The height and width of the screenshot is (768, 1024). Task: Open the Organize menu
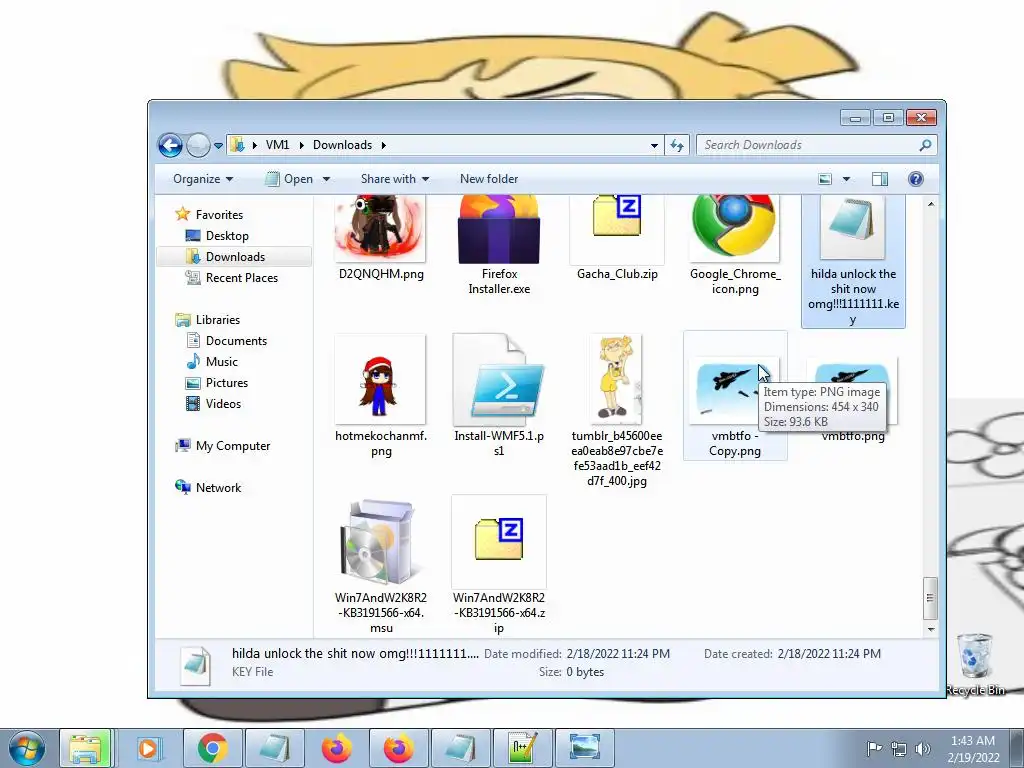(x=203, y=179)
